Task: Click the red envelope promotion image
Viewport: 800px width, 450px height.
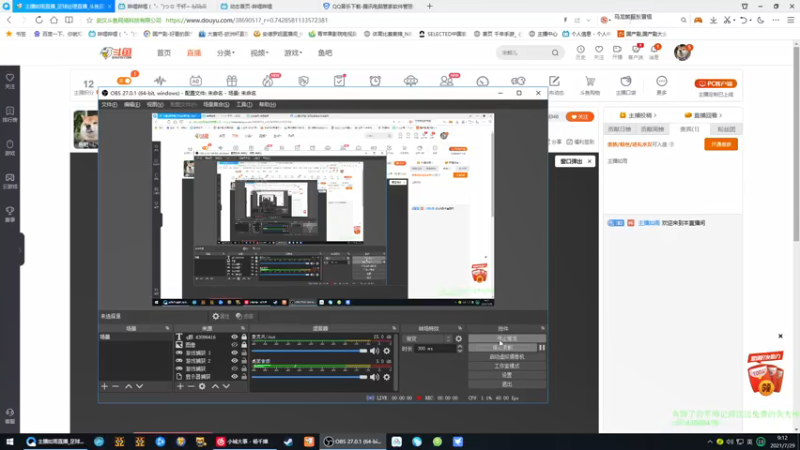Action: pos(765,373)
